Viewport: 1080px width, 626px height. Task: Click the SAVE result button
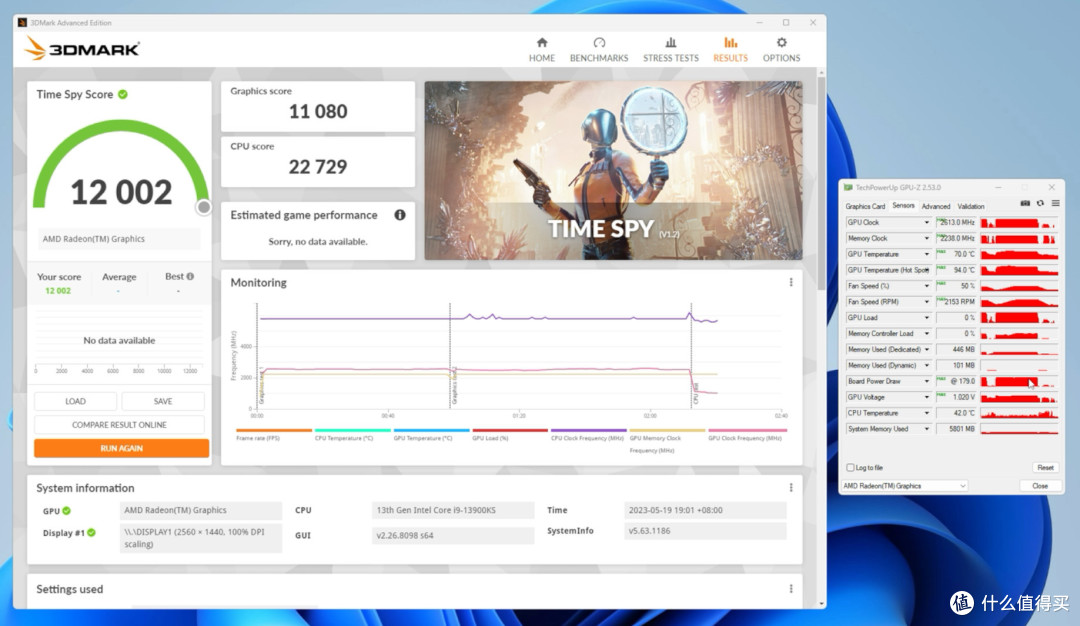(x=163, y=401)
